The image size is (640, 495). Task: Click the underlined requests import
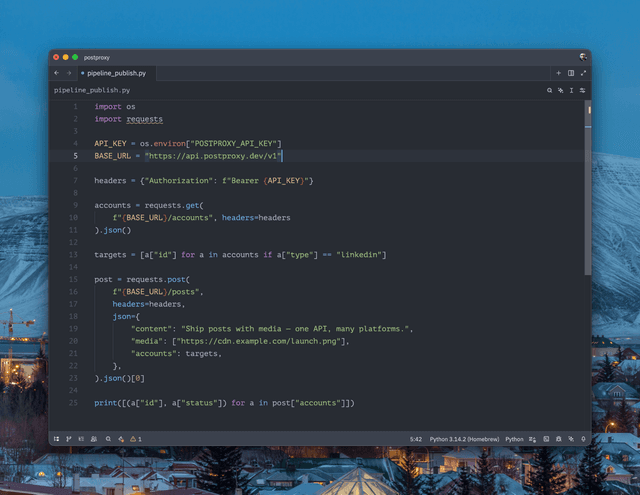point(144,119)
